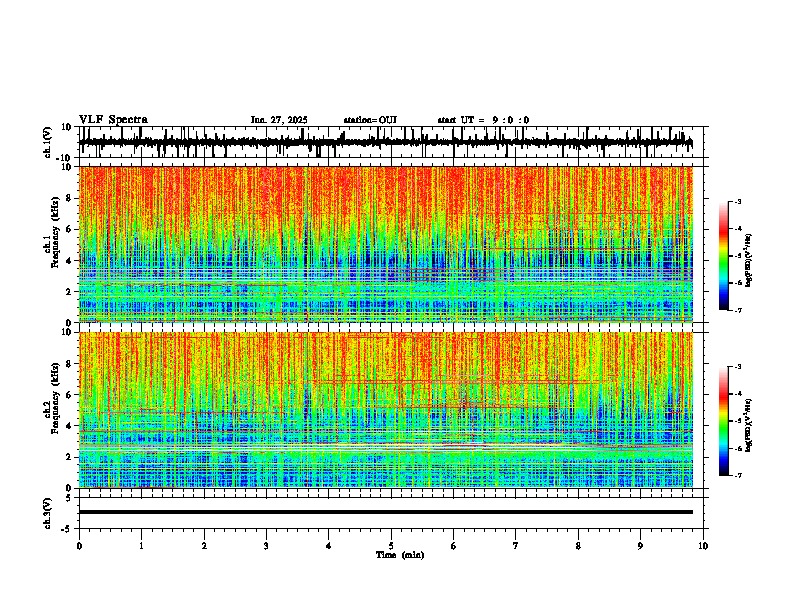Click the ch.2 color bar log(PSD) label
This screenshot has height=612, width=792.
tap(748, 426)
